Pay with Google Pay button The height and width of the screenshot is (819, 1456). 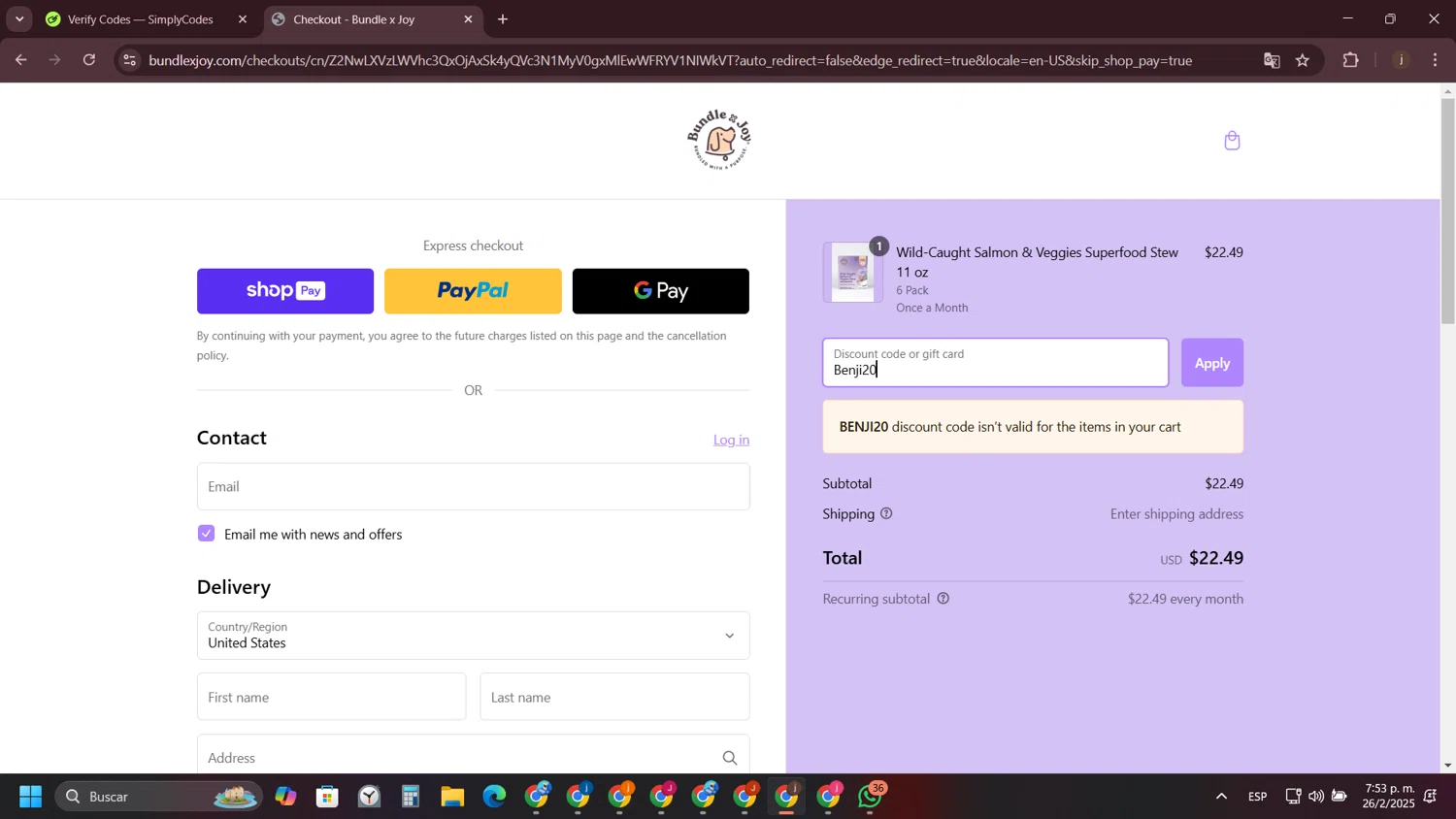(x=660, y=291)
